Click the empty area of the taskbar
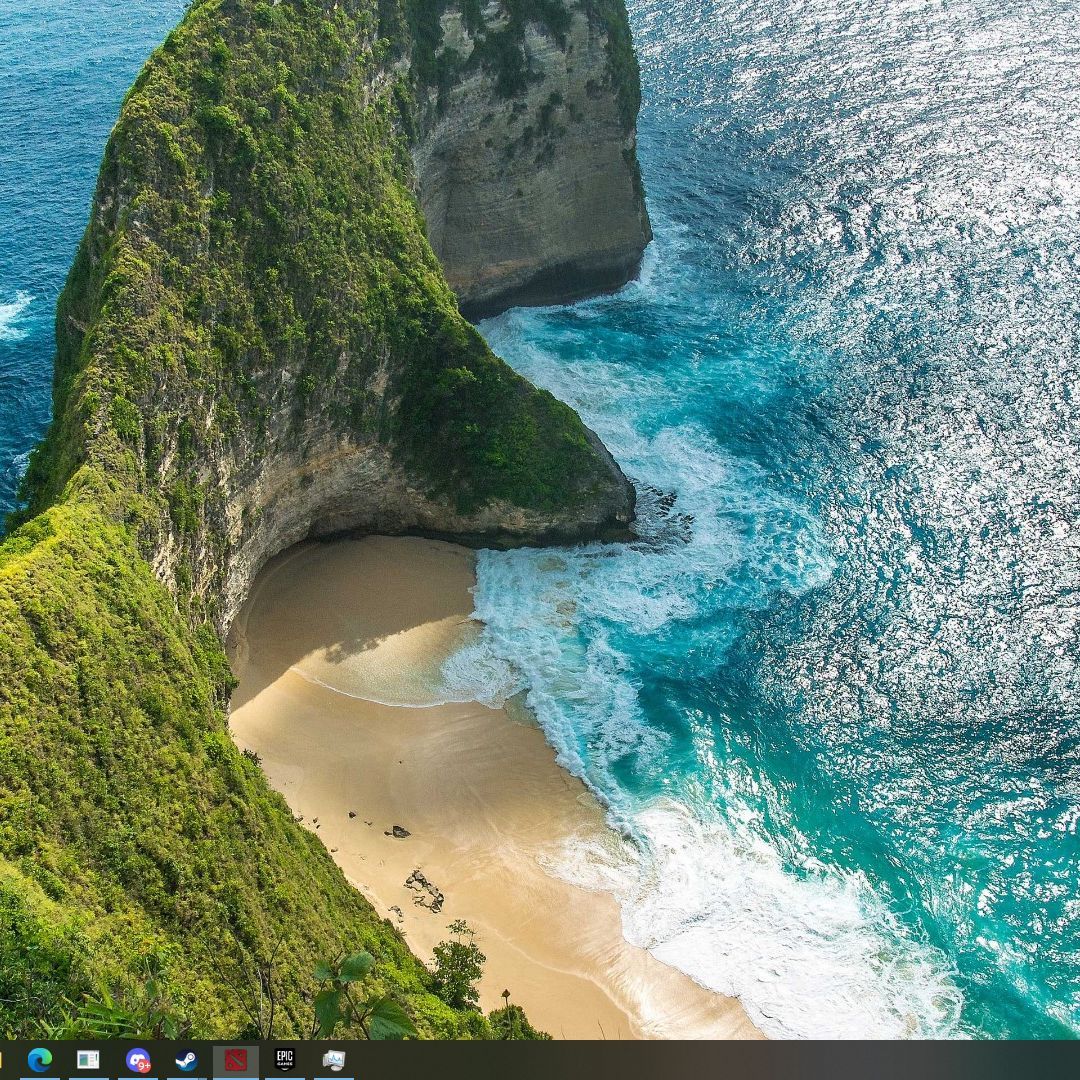 tap(700, 1060)
